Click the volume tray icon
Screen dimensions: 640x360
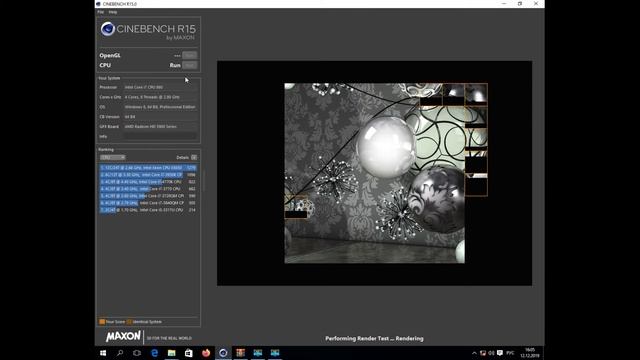(491, 353)
